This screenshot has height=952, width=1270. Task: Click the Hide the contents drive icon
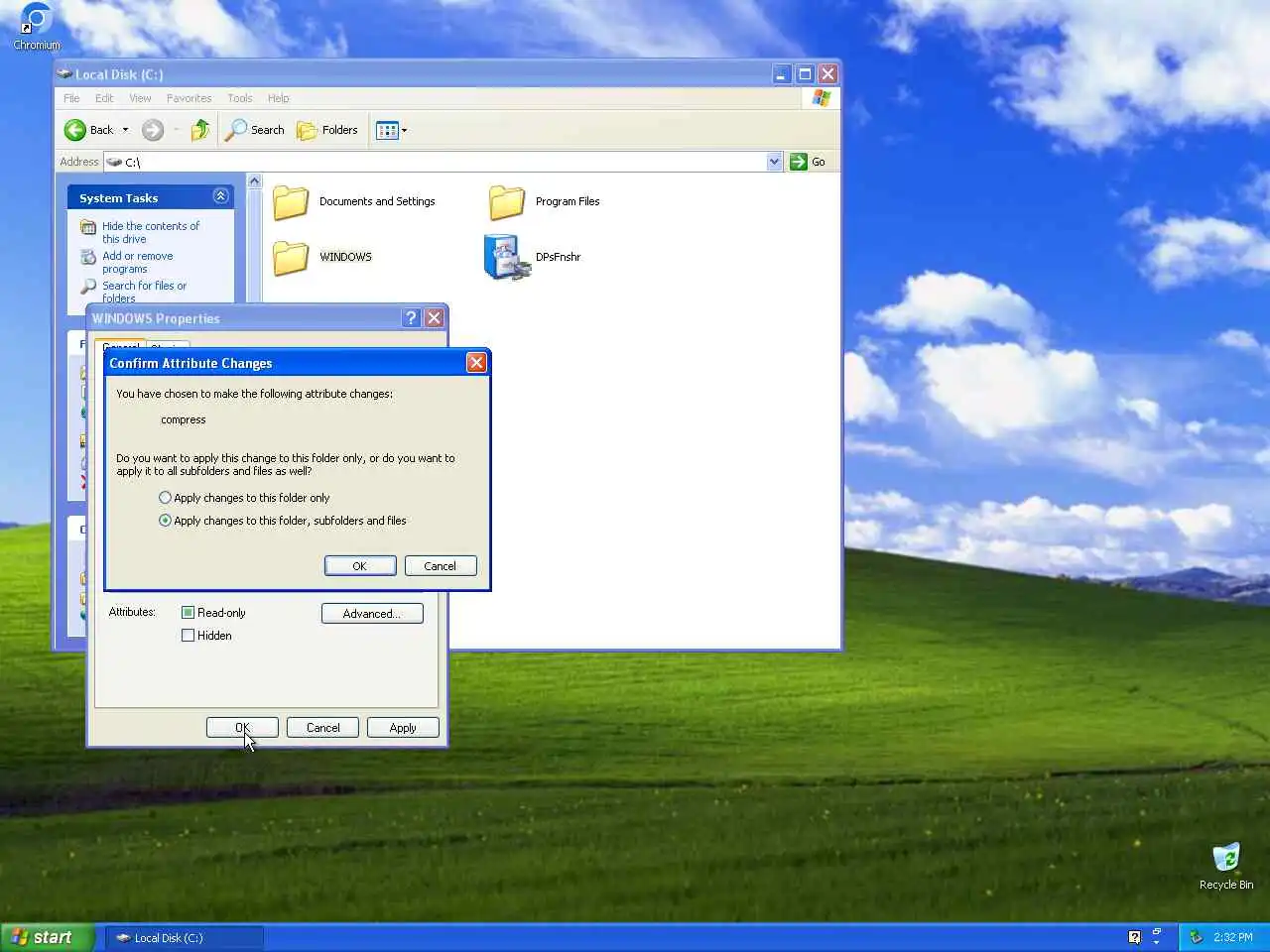(x=88, y=227)
